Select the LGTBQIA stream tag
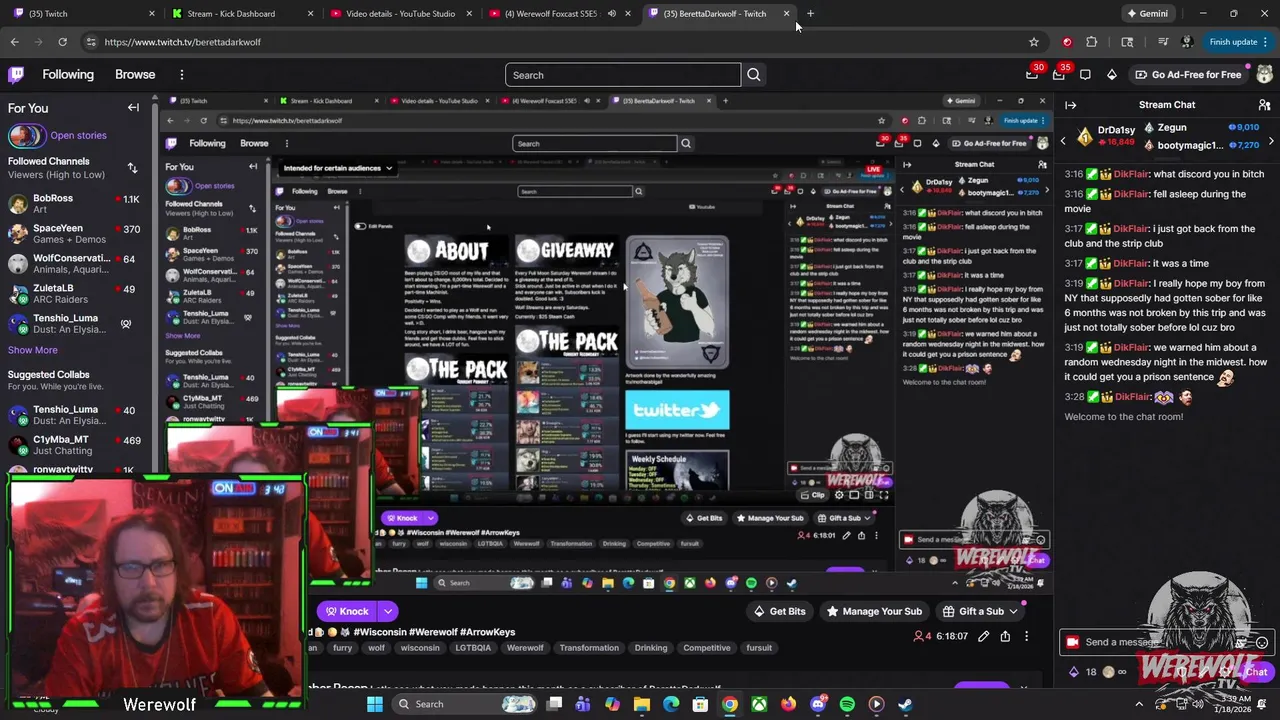This screenshot has height=720, width=1280. [473, 648]
